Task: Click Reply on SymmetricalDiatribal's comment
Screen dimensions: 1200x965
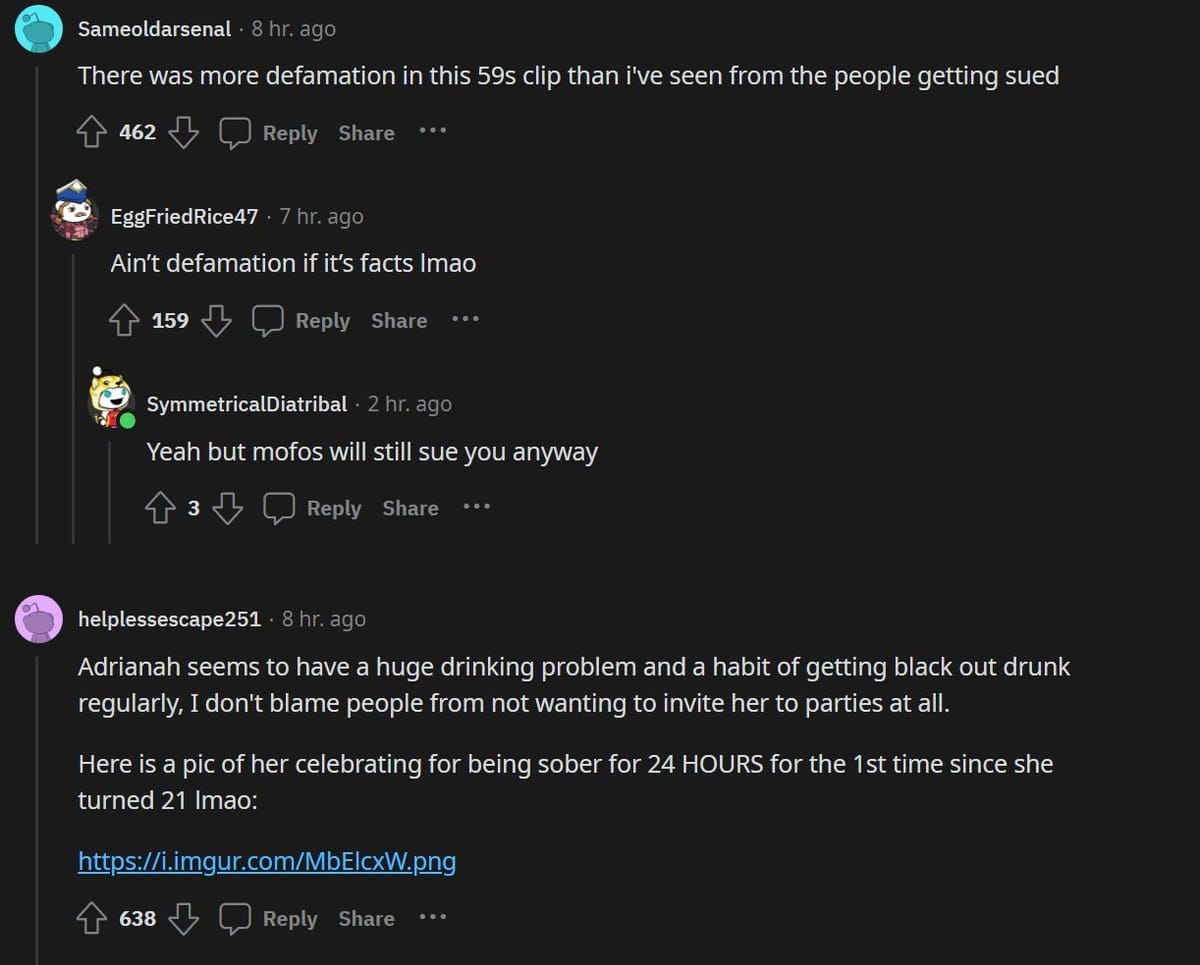Action: (x=334, y=508)
